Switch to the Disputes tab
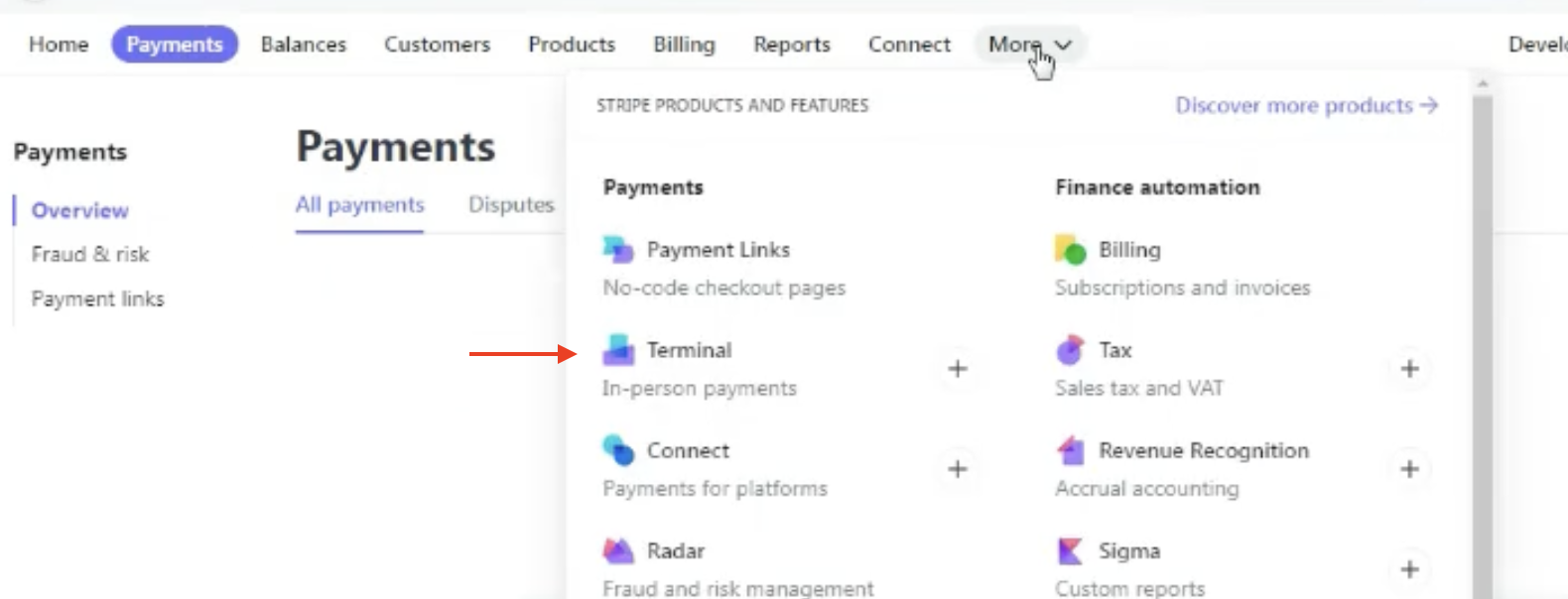Screen dimensions: 1568x599 tap(511, 205)
